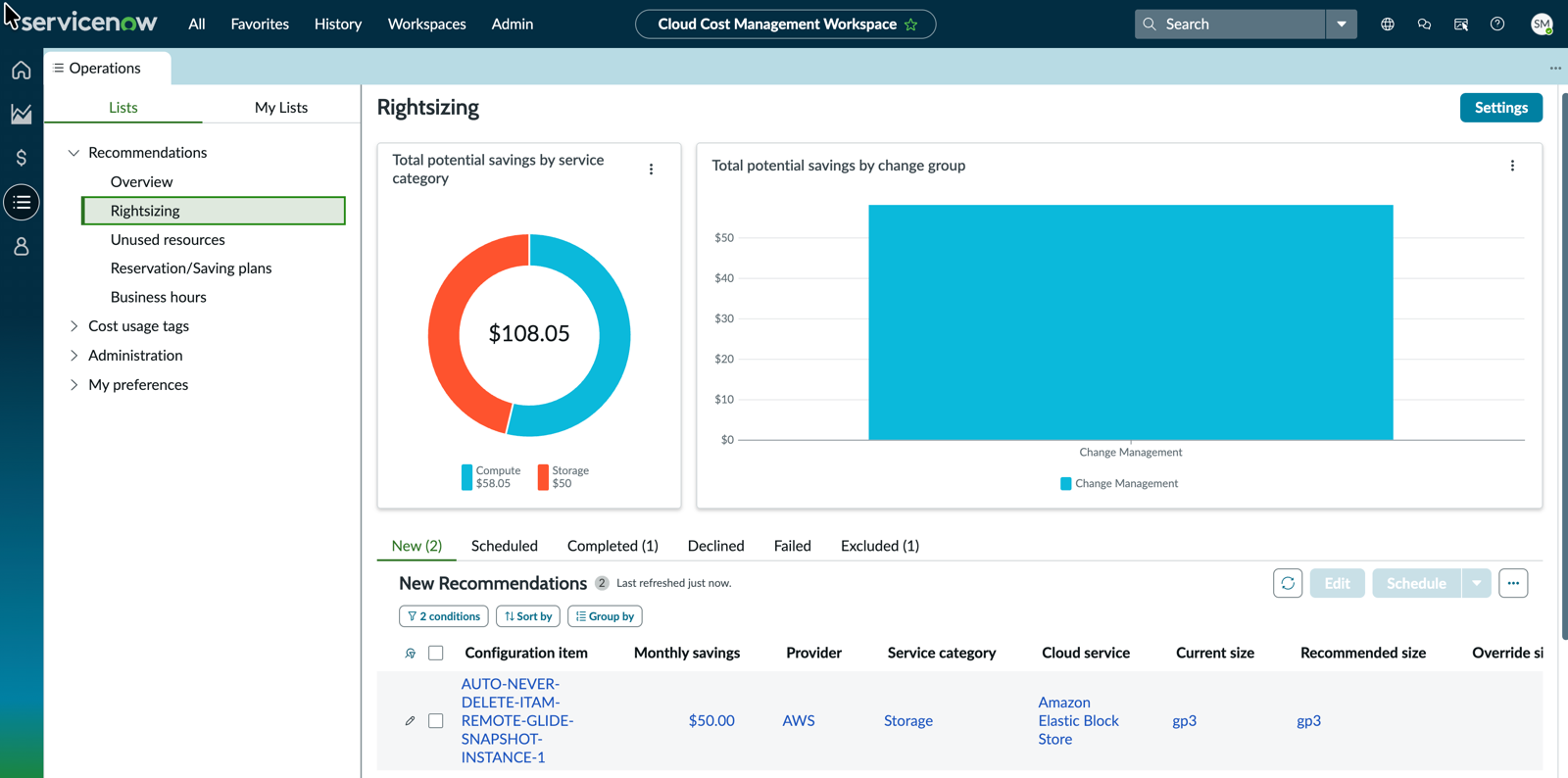Screen dimensions: 1568x778
Task: Switch to the My Lists tab
Action: pos(281,108)
